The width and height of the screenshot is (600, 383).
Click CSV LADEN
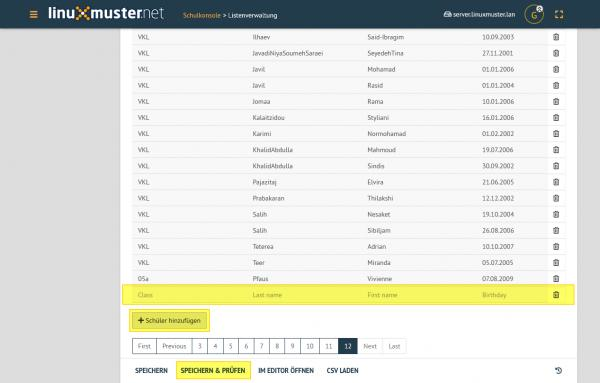tap(342, 370)
